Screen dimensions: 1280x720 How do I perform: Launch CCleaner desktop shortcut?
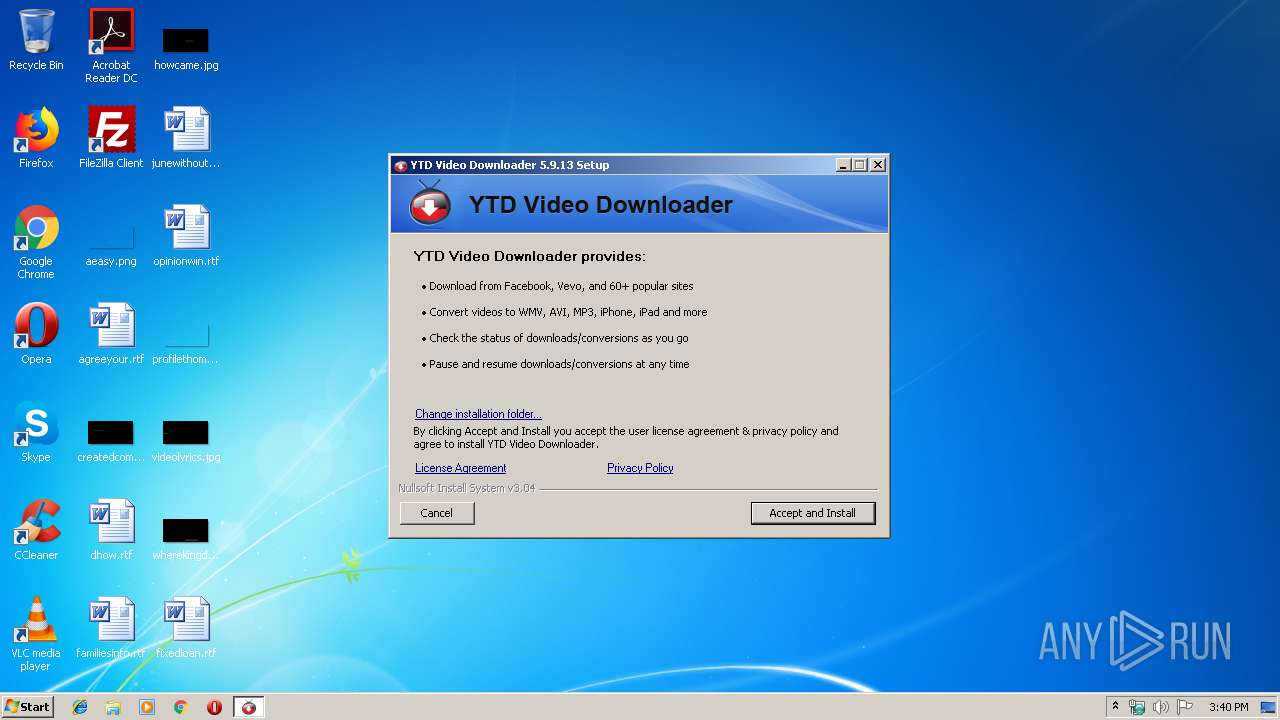pos(36,530)
